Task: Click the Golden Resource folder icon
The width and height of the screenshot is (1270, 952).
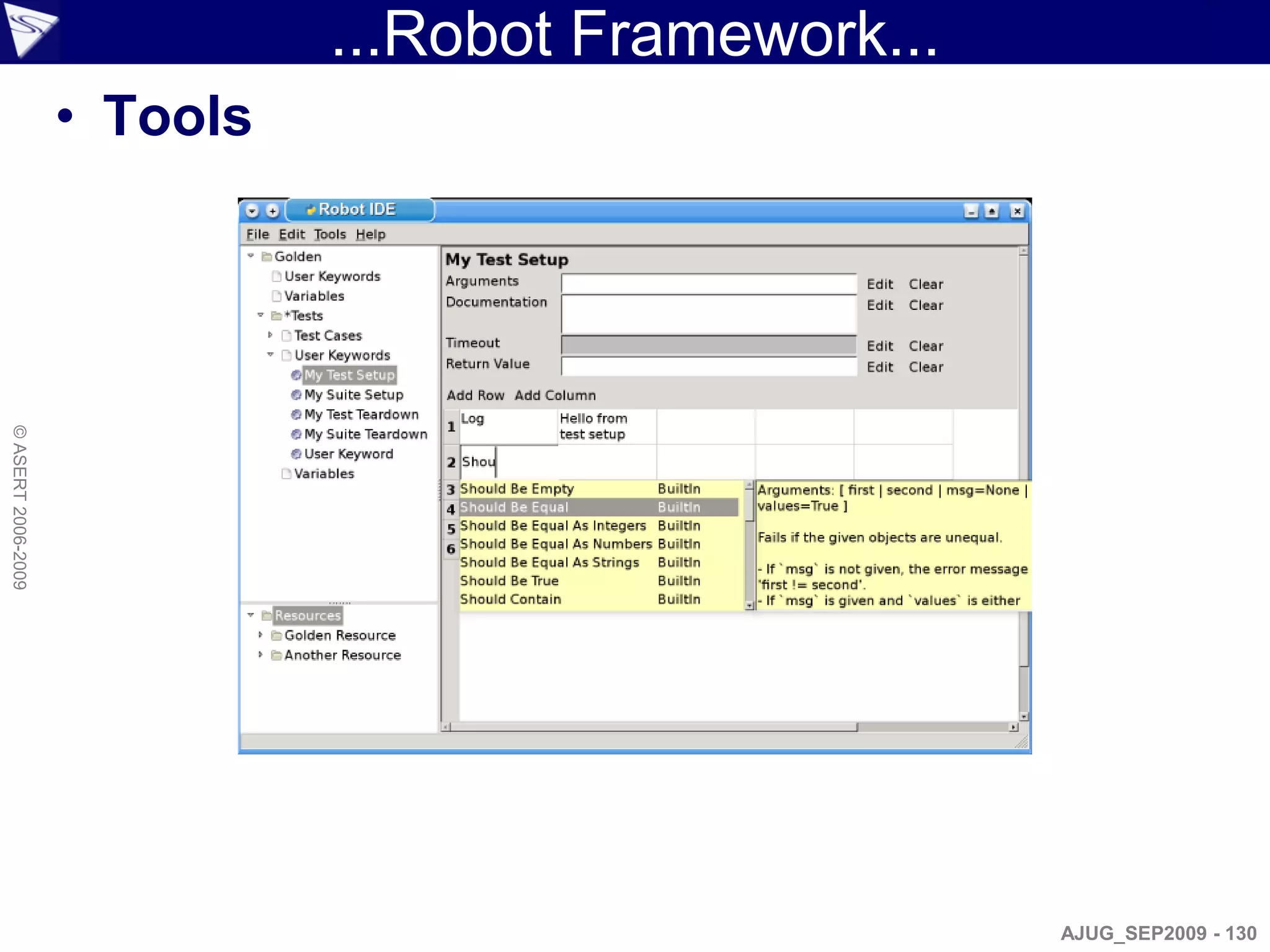Action: (277, 635)
